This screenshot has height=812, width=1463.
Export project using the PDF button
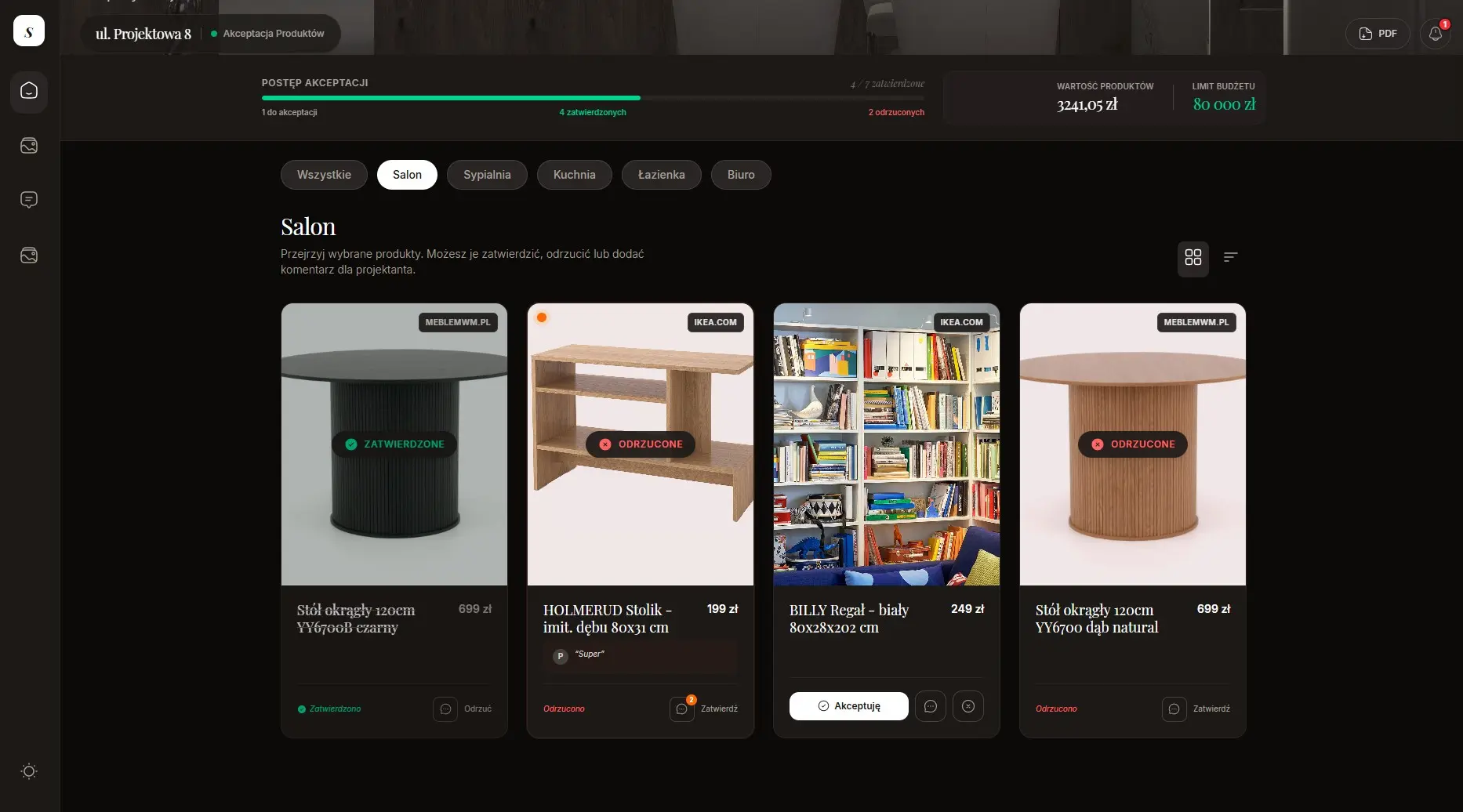(1378, 34)
